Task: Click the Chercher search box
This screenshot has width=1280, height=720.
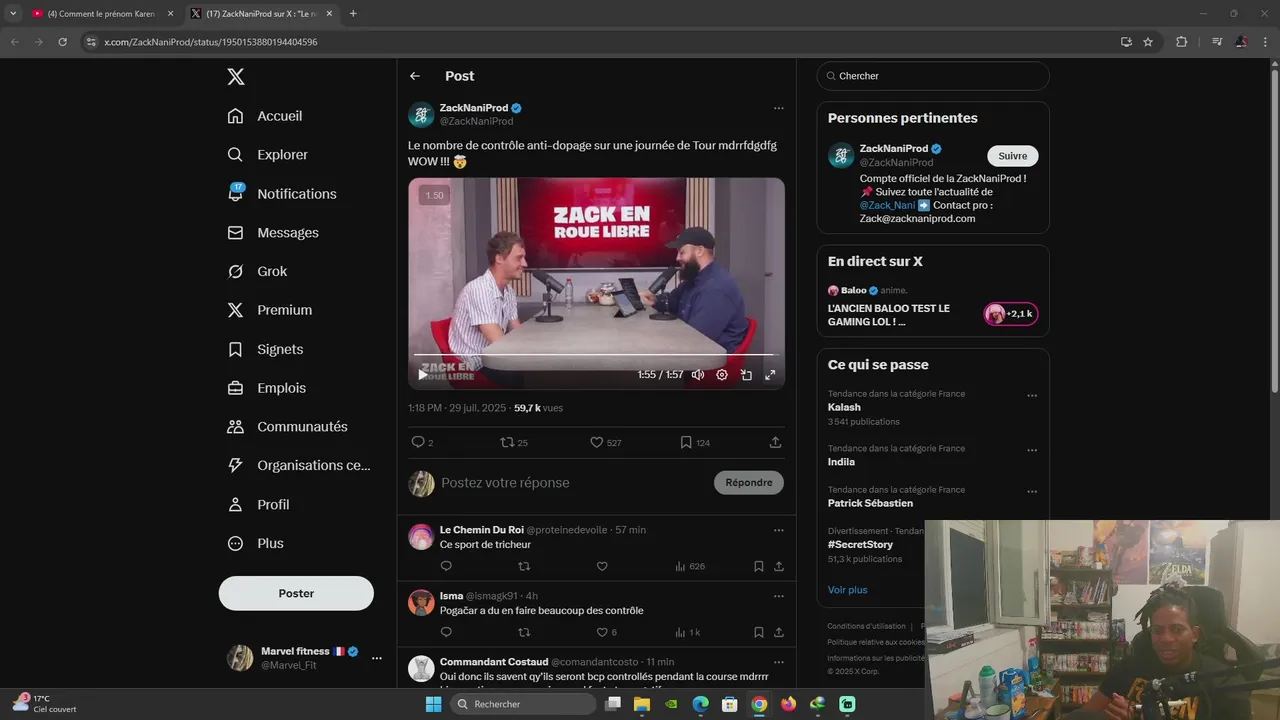Action: pyautogui.click(x=933, y=76)
